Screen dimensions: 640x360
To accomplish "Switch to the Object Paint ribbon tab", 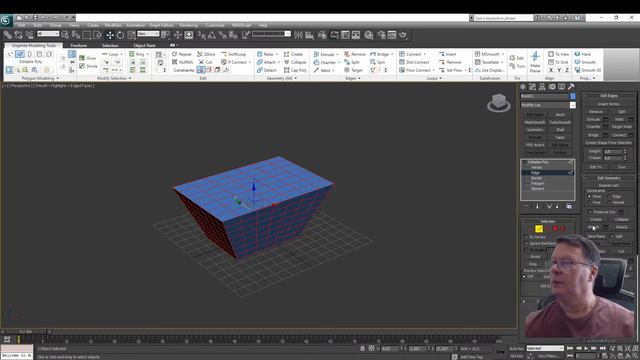I will point(144,45).
